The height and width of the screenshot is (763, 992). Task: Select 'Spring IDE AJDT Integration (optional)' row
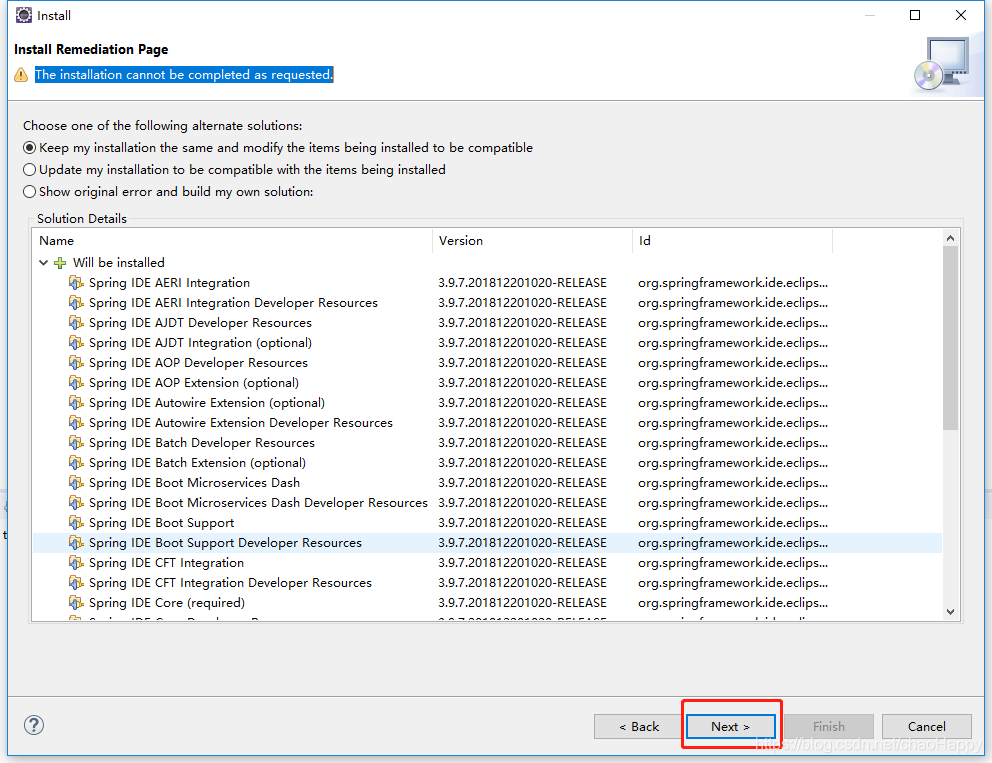point(487,342)
